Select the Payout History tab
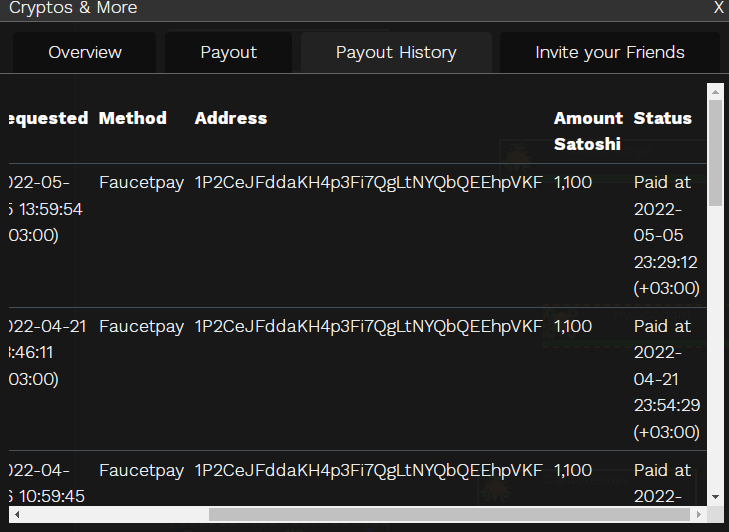Viewport: 729px width, 532px height. coord(396,52)
